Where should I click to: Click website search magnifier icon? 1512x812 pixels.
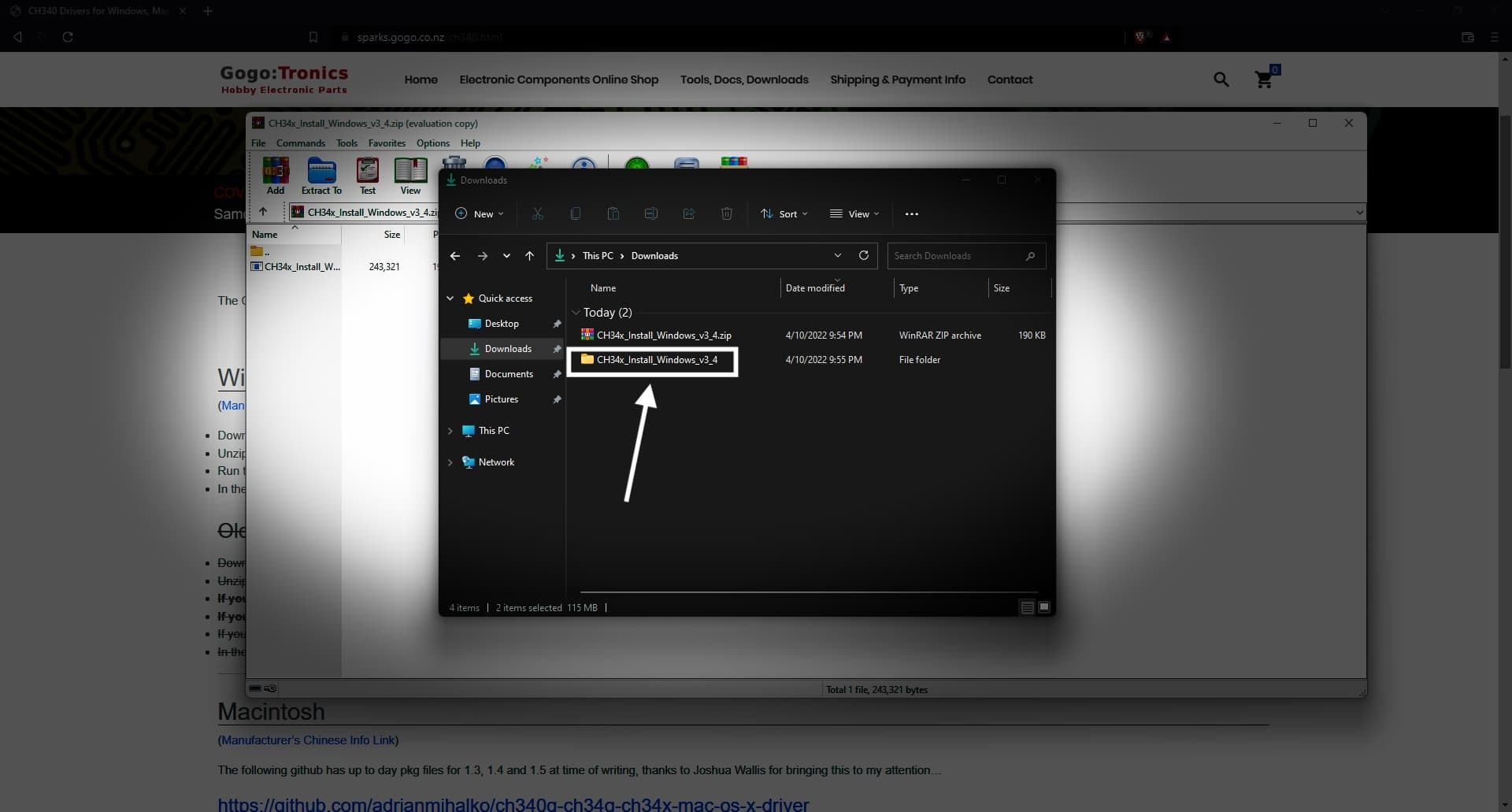[1221, 80]
